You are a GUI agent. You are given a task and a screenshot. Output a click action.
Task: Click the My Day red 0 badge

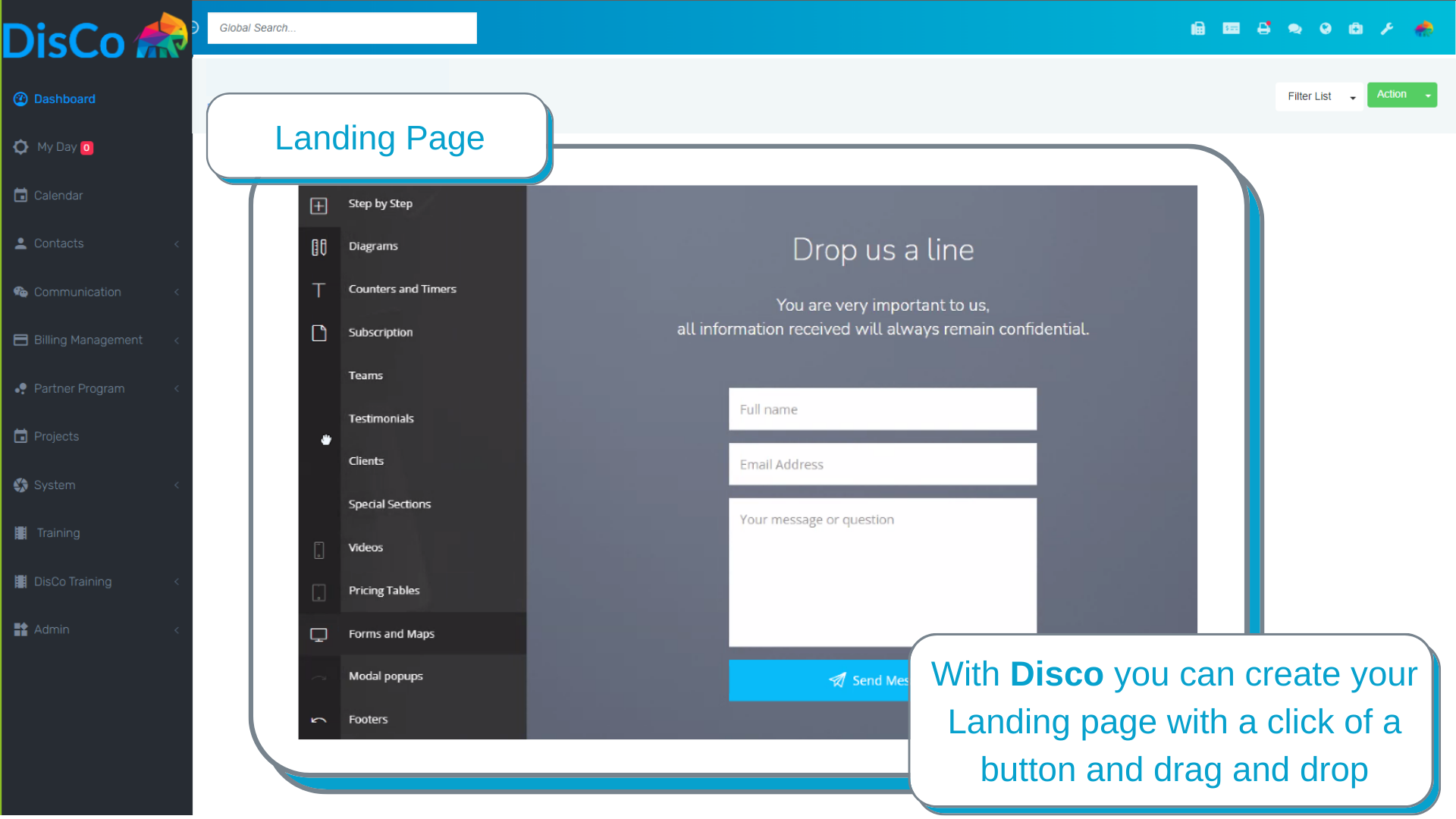pyautogui.click(x=87, y=148)
